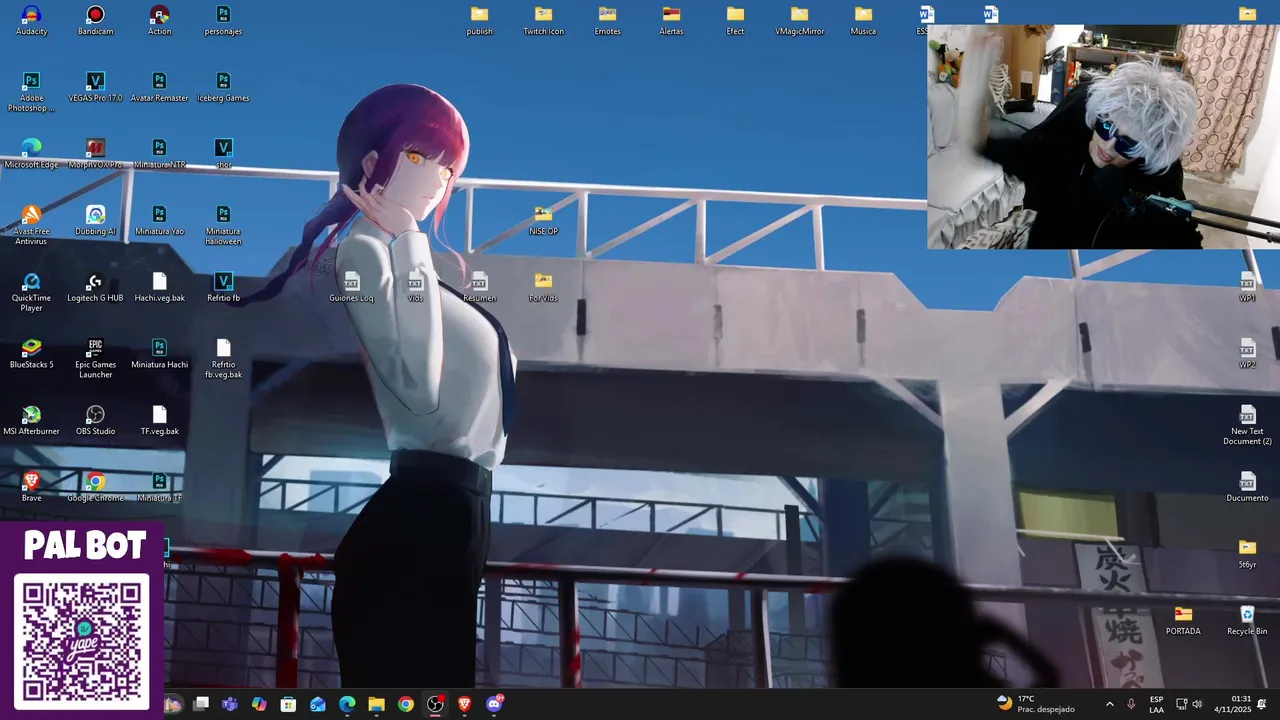Select the MorphVOX Pro shortcut
The height and width of the screenshot is (720, 1280).
click(95, 154)
